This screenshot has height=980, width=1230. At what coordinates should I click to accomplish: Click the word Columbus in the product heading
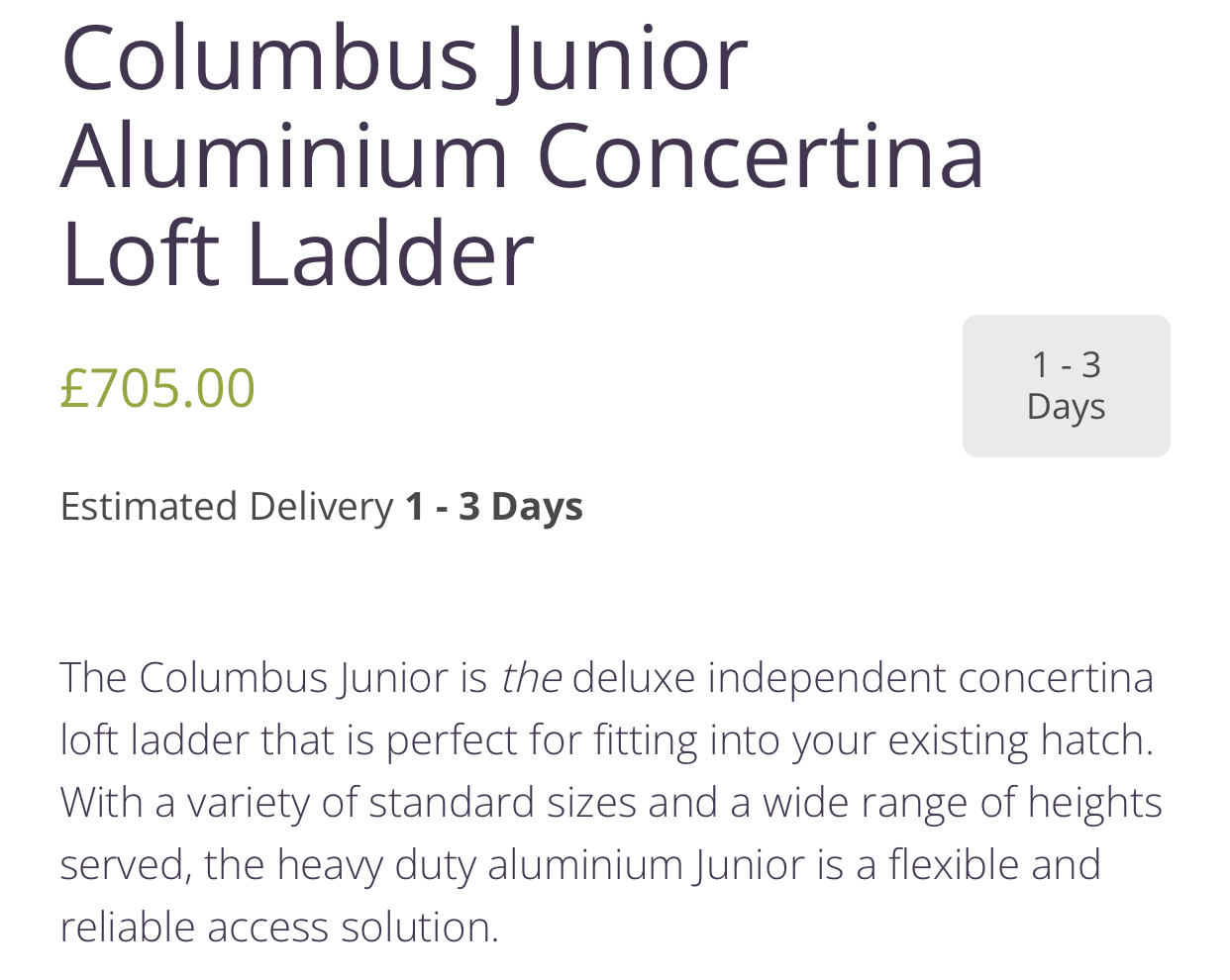point(270,58)
